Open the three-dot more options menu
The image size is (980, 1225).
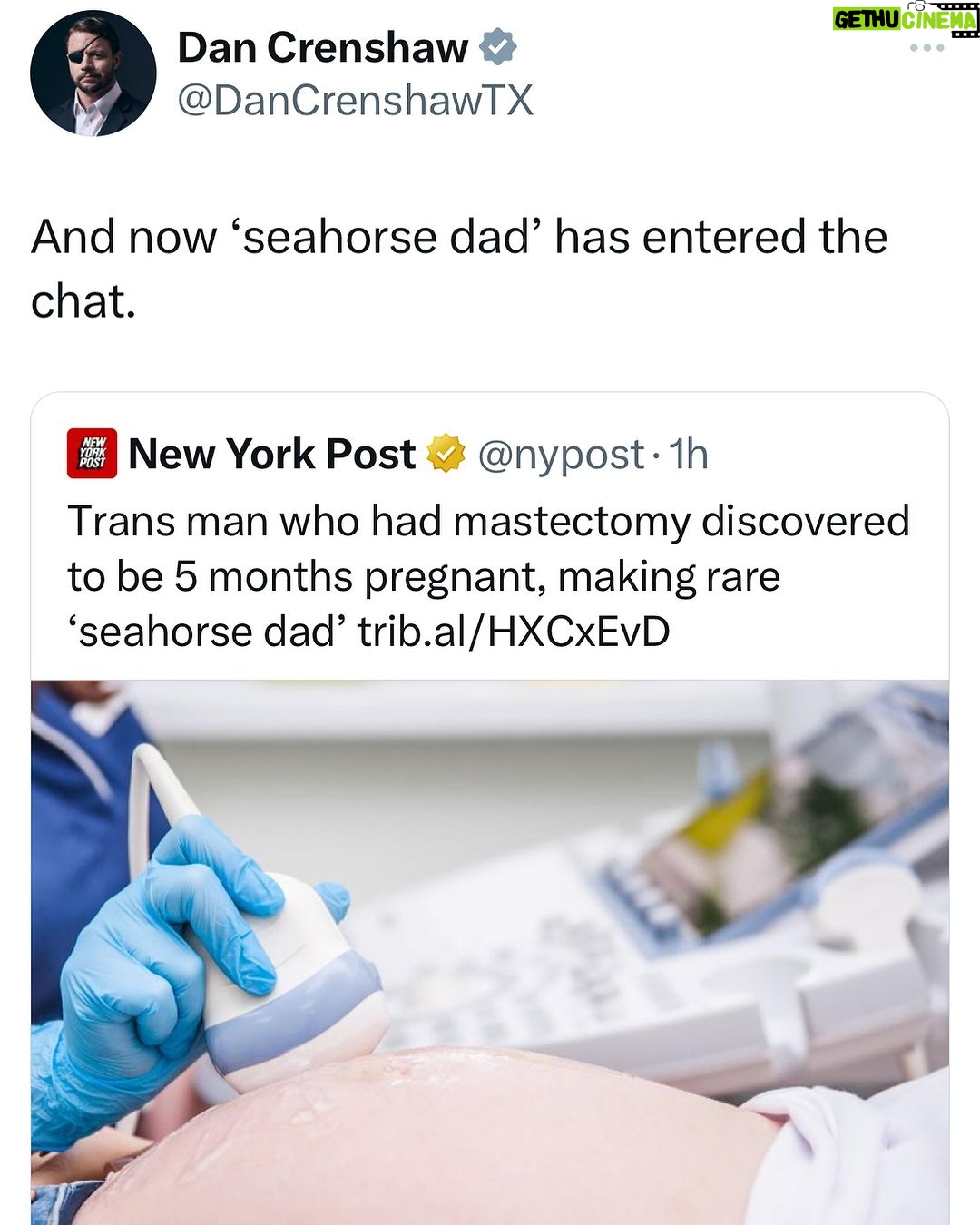coord(927,47)
